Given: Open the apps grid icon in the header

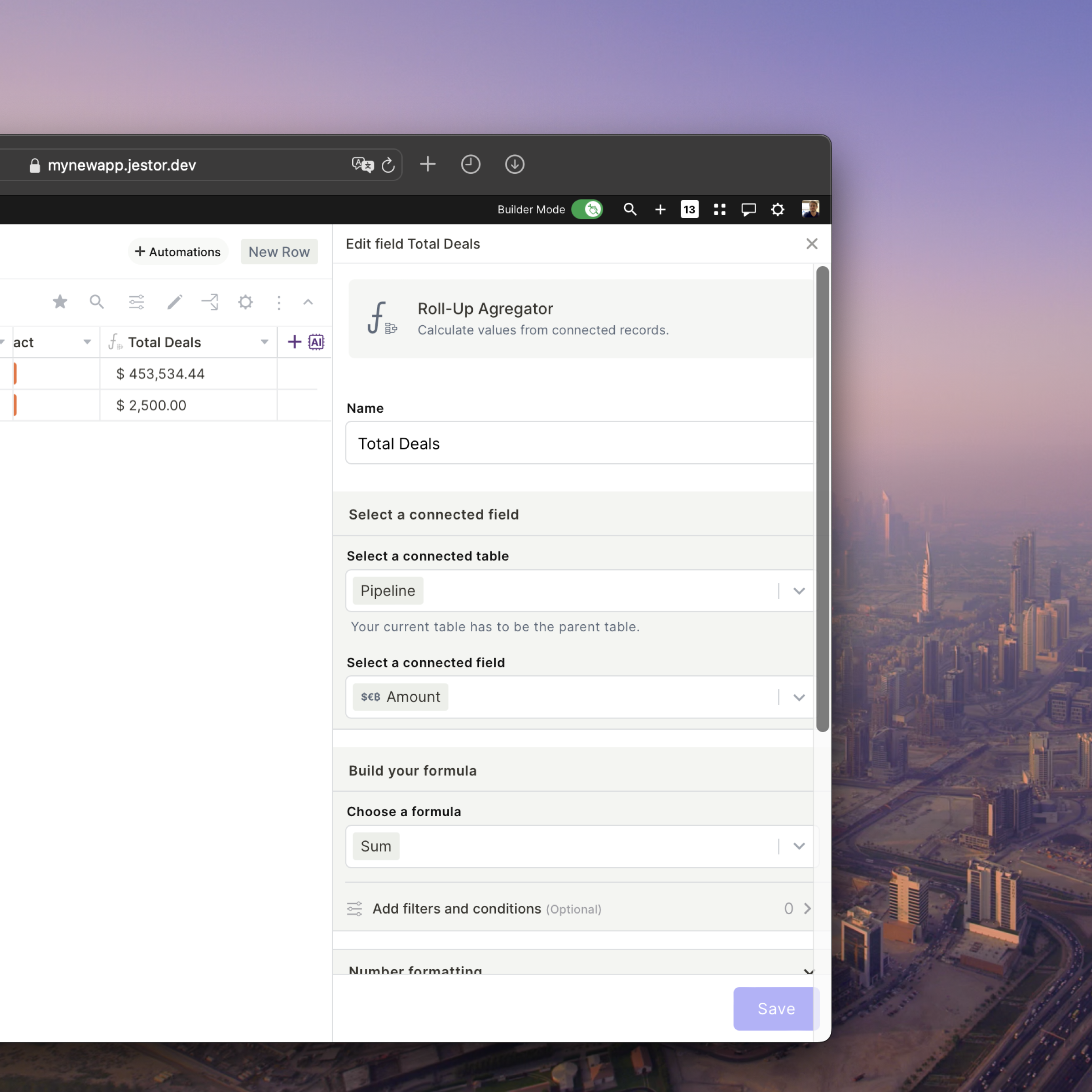Looking at the screenshot, I should 719,209.
